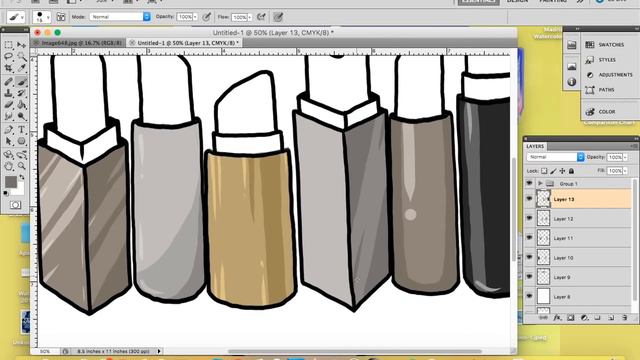Hide Layer 13 visibility
This screenshot has width=640, height=360.
click(x=529, y=199)
